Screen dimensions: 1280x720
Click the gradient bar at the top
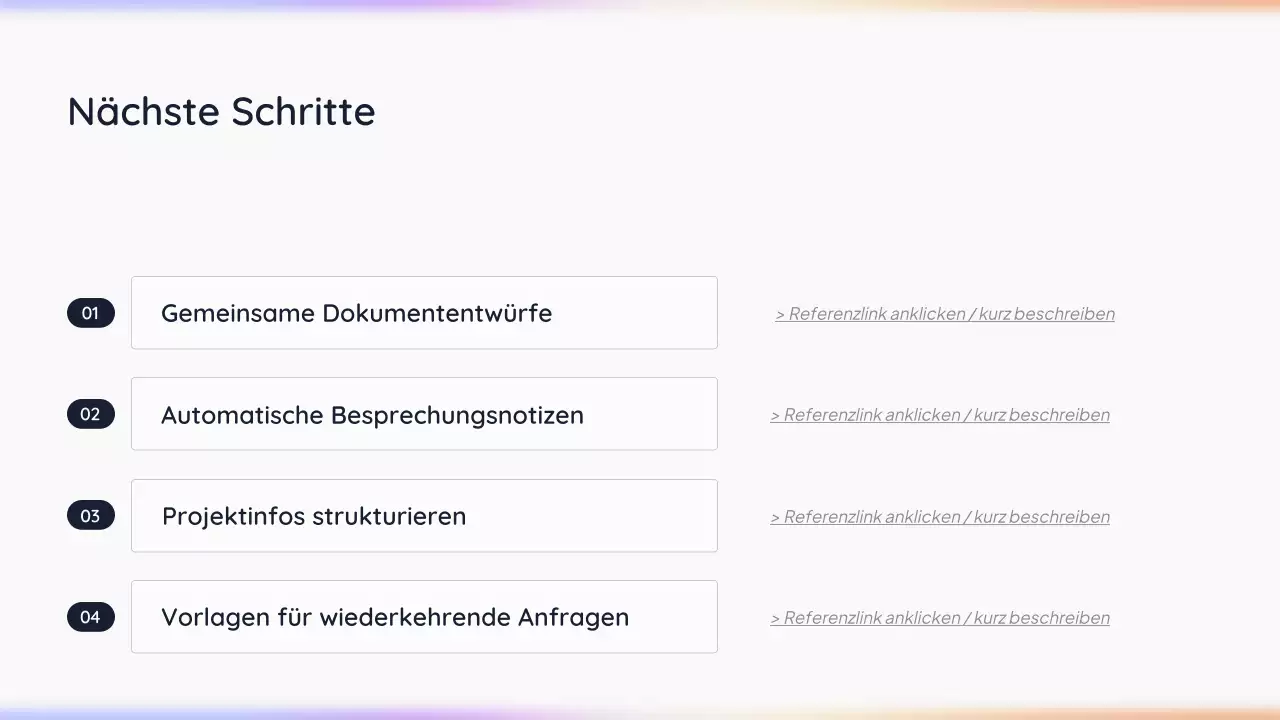(640, 6)
